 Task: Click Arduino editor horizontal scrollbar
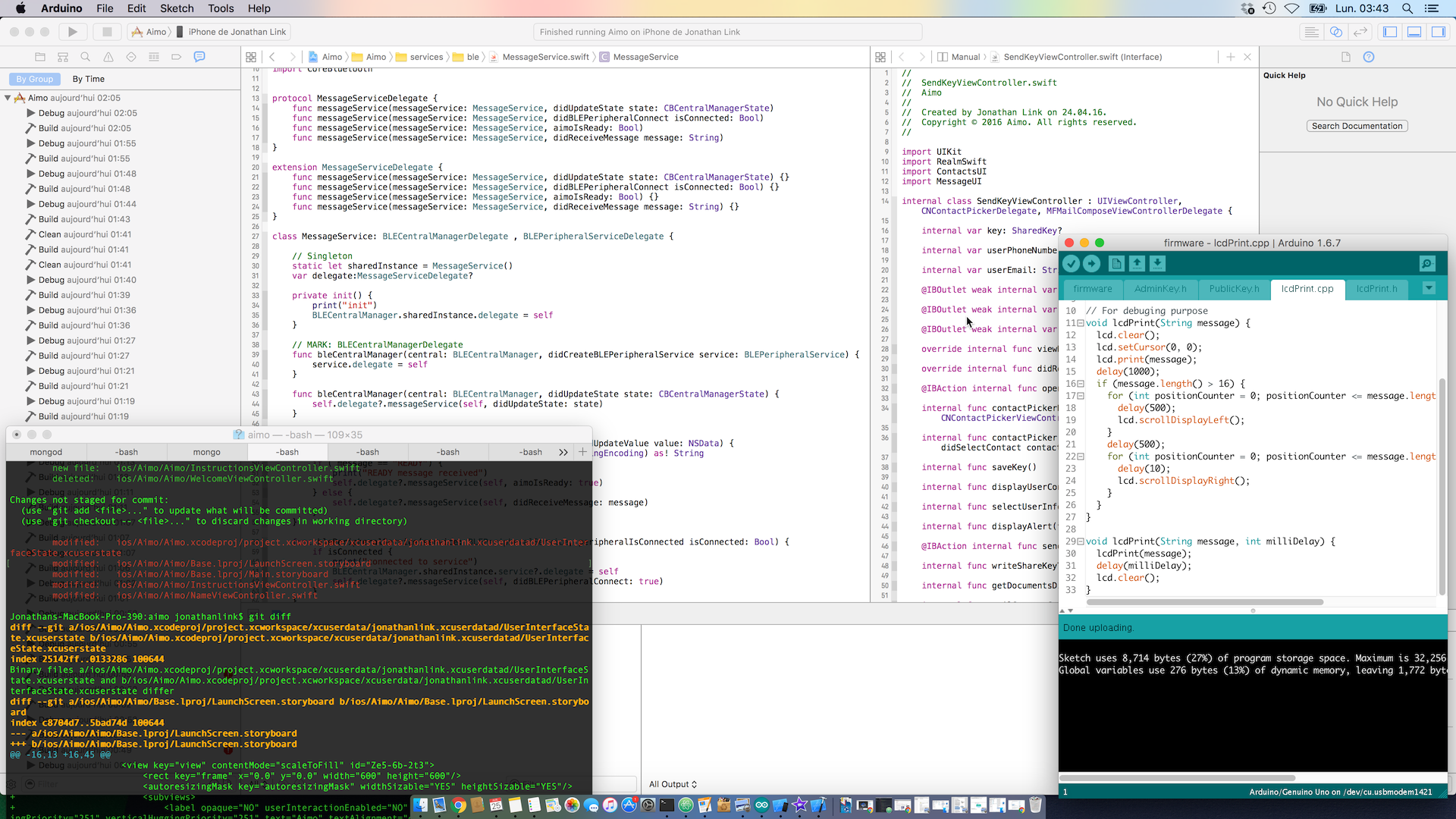pos(1205,602)
